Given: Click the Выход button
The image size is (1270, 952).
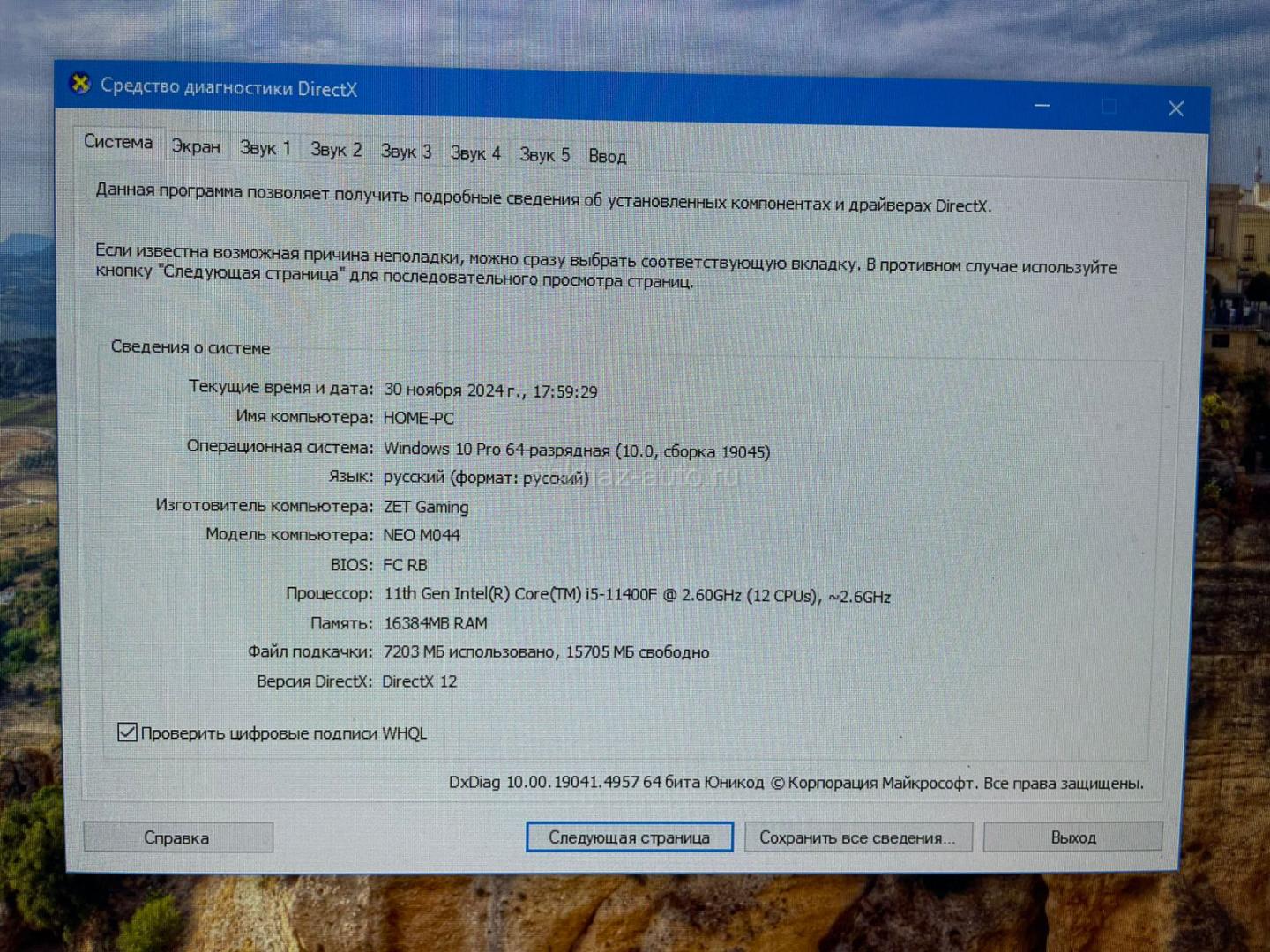Looking at the screenshot, I should [1073, 837].
